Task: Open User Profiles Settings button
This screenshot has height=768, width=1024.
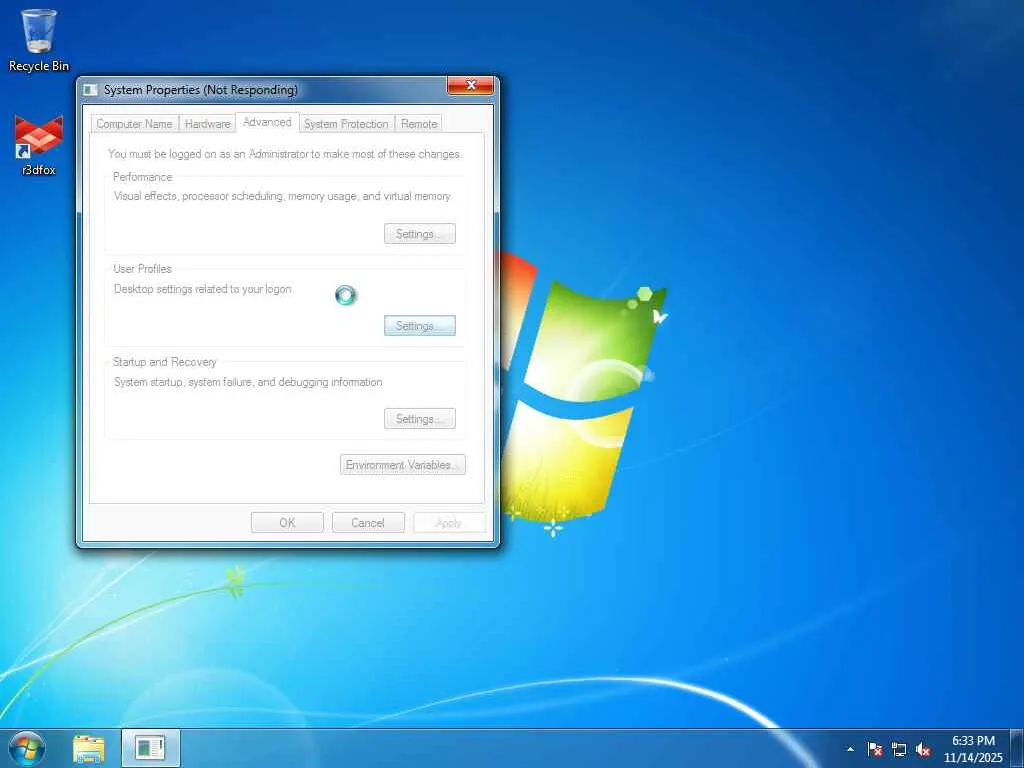Action: point(420,325)
